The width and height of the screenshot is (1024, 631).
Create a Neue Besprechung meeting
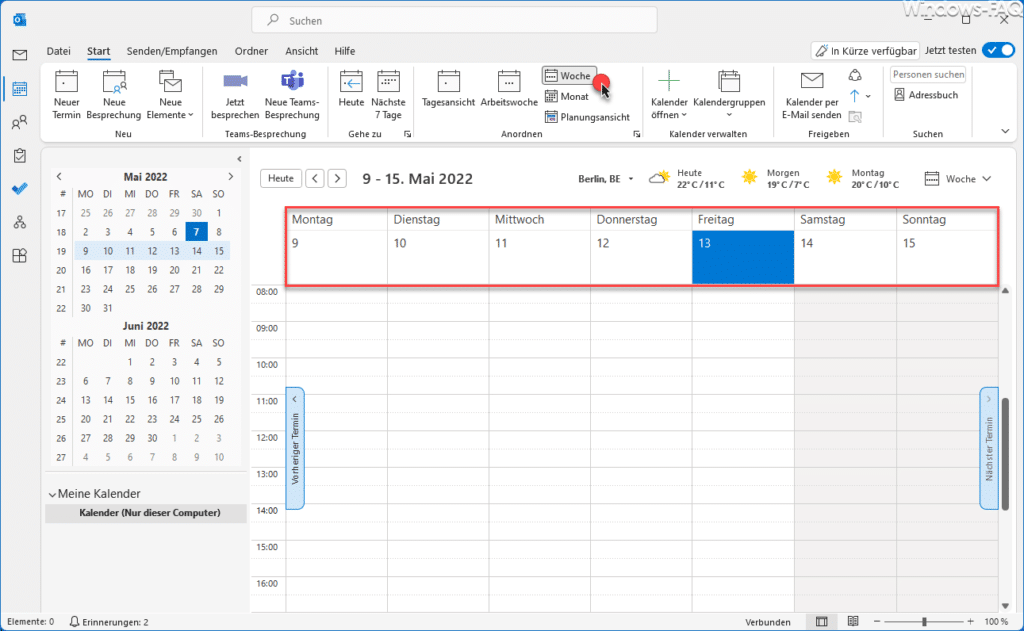114,95
